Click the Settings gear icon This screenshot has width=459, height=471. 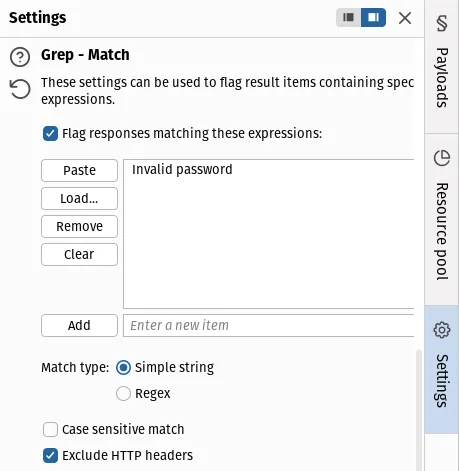click(442, 330)
